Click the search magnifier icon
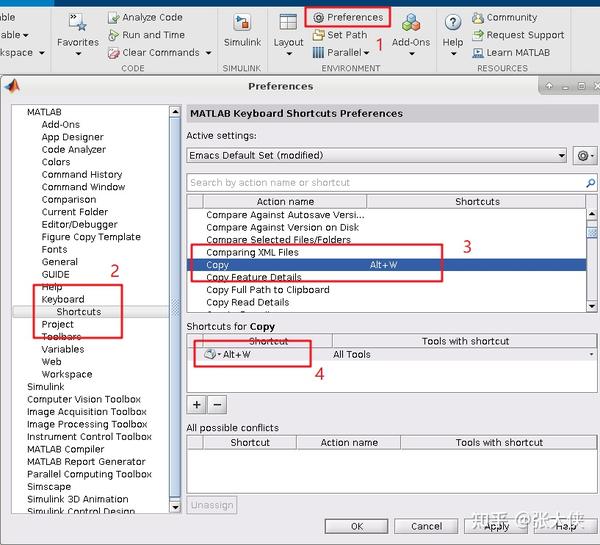The image size is (600, 545). click(590, 183)
